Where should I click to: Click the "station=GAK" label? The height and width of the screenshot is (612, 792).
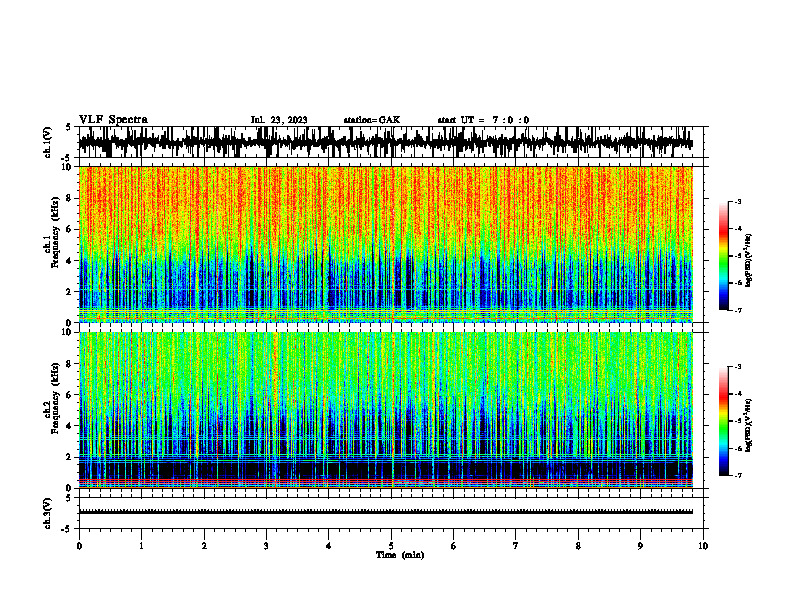(372, 120)
